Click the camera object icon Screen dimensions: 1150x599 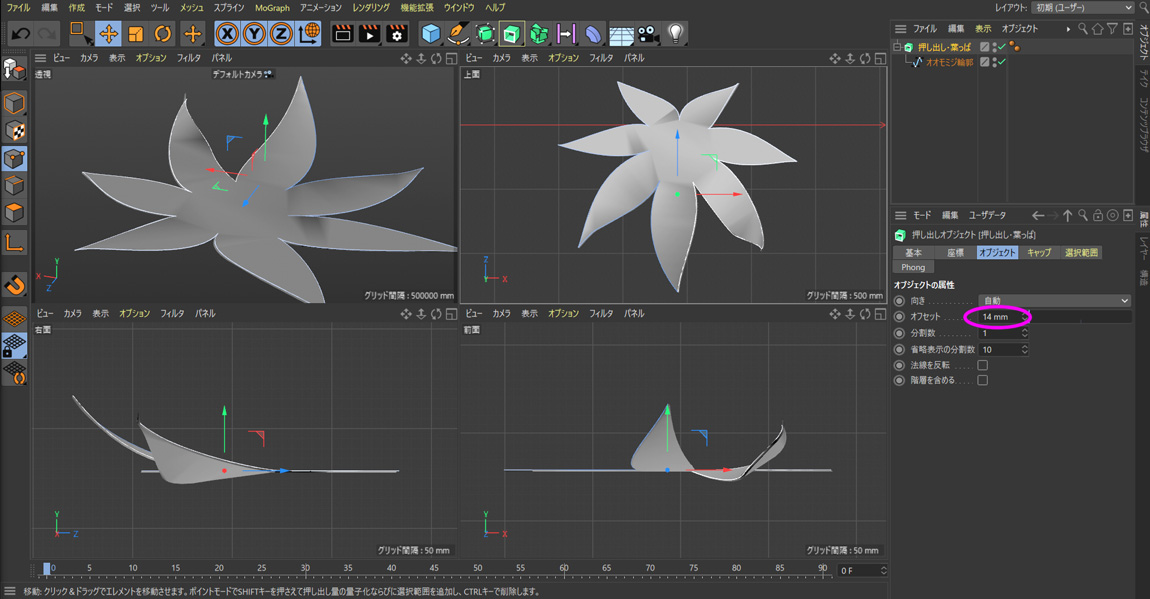[x=648, y=34]
